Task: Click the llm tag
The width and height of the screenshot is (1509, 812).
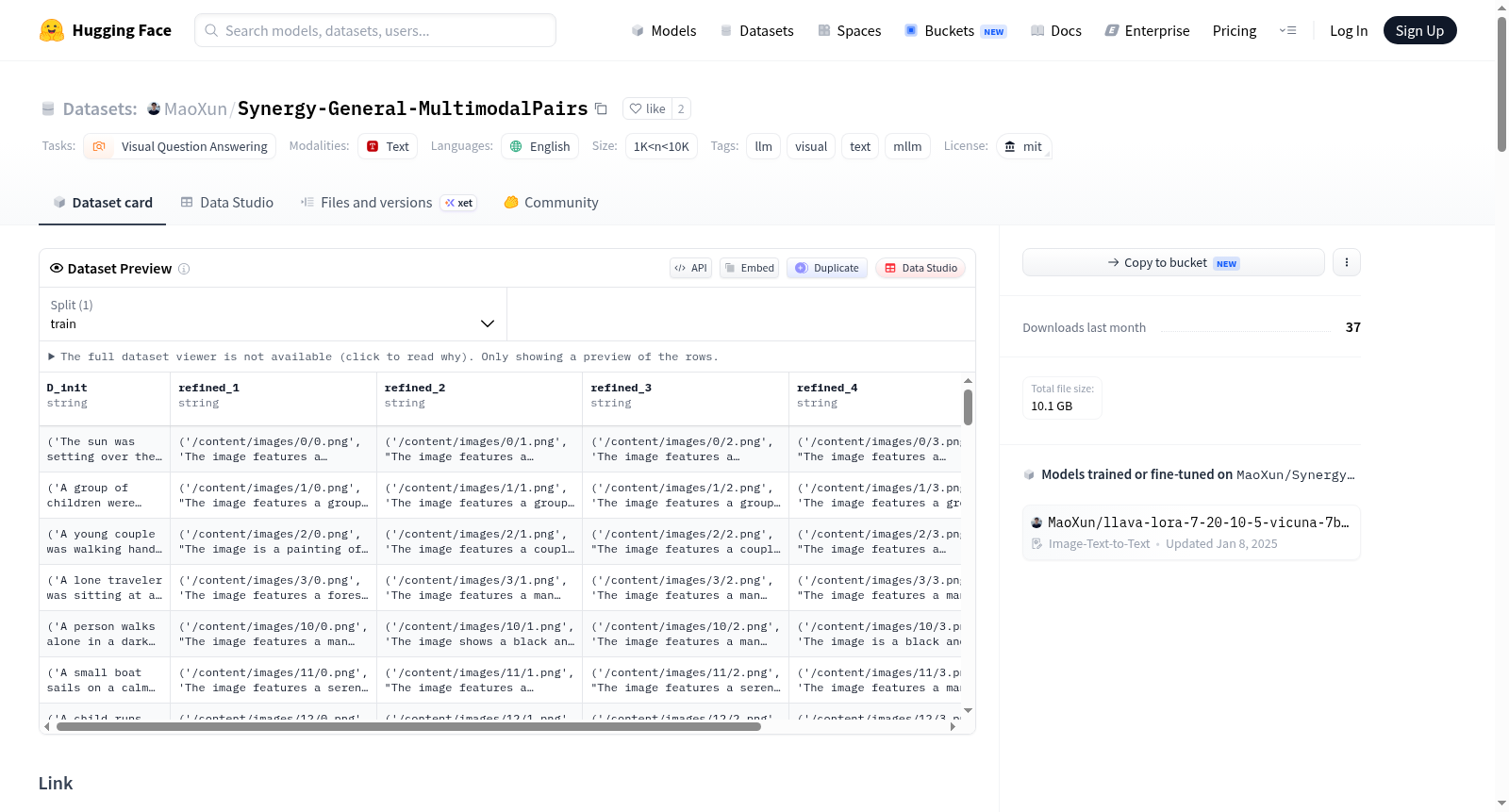Action: coord(764,146)
